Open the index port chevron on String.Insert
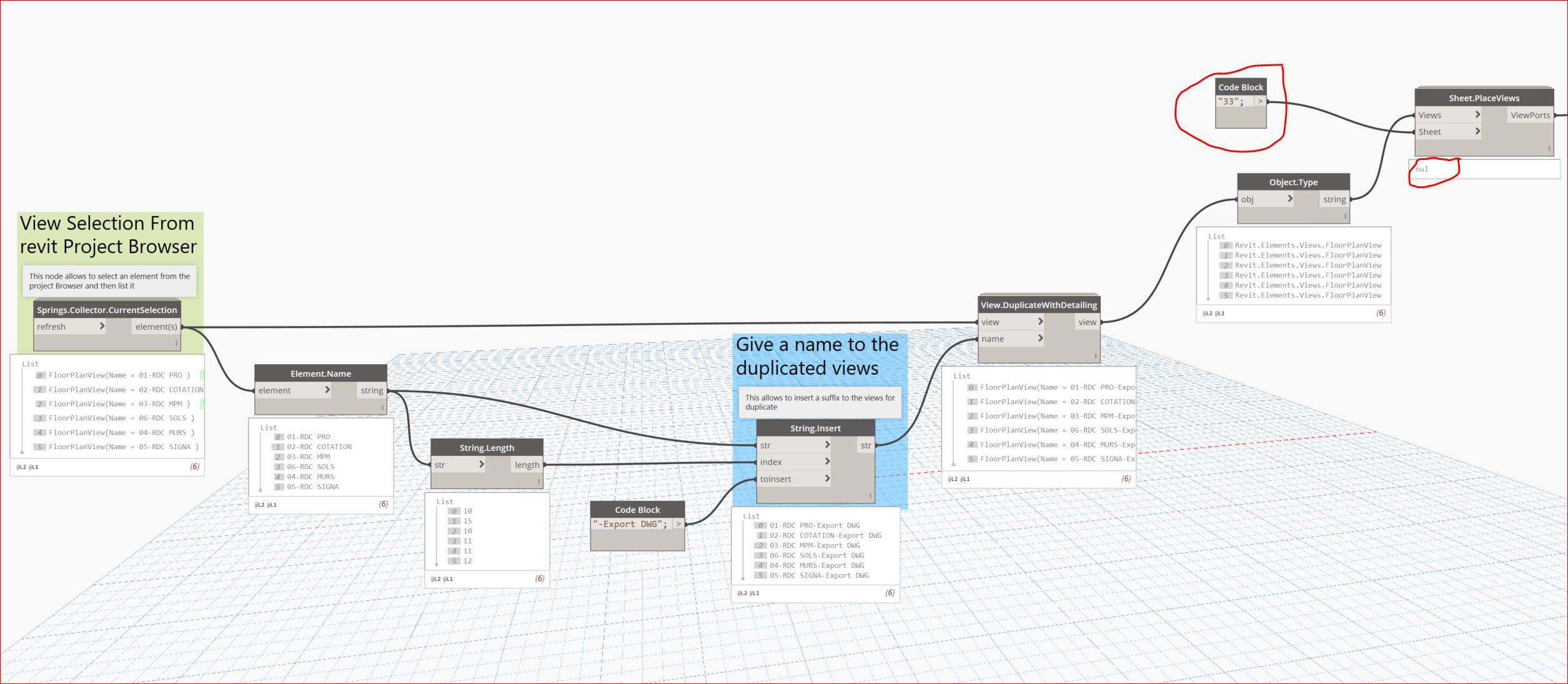This screenshot has height=684, width=1568. click(827, 462)
